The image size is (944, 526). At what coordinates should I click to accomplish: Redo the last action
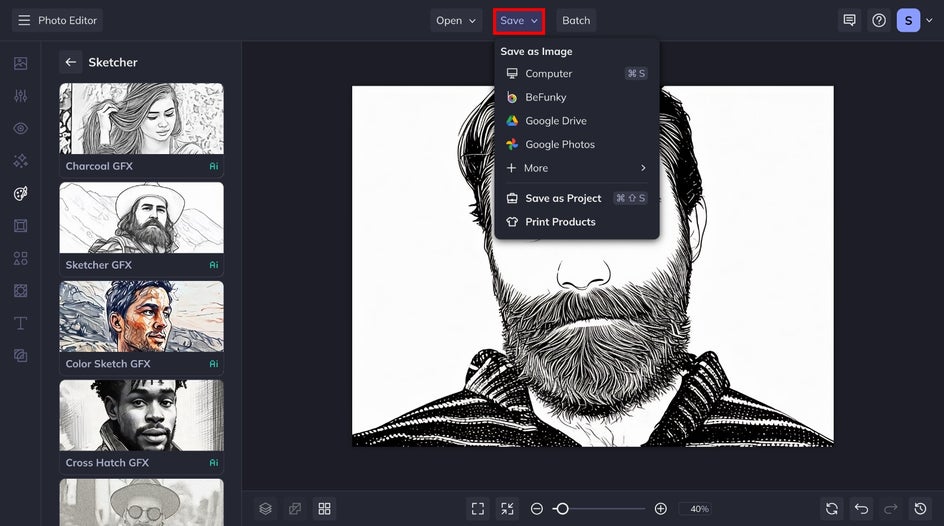coord(891,509)
